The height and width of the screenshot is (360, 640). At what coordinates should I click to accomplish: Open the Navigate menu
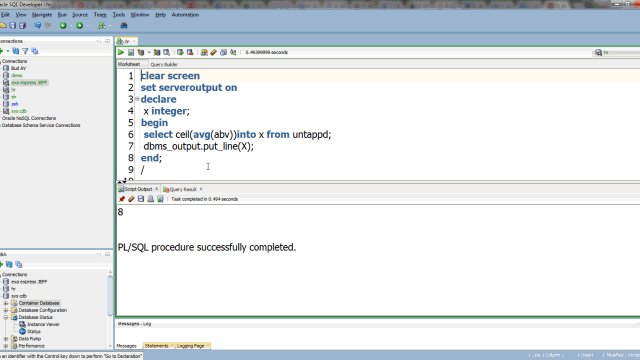(x=42, y=15)
